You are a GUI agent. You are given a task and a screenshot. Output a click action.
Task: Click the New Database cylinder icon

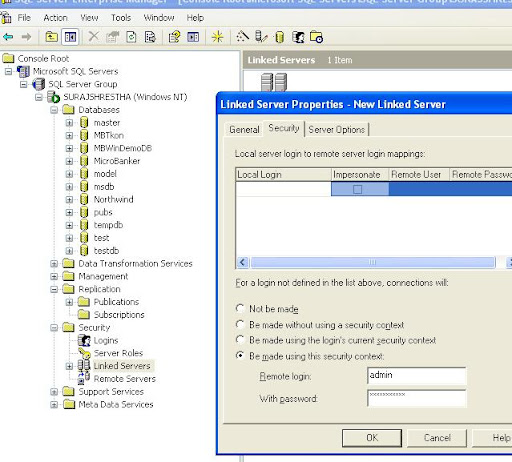tap(280, 37)
